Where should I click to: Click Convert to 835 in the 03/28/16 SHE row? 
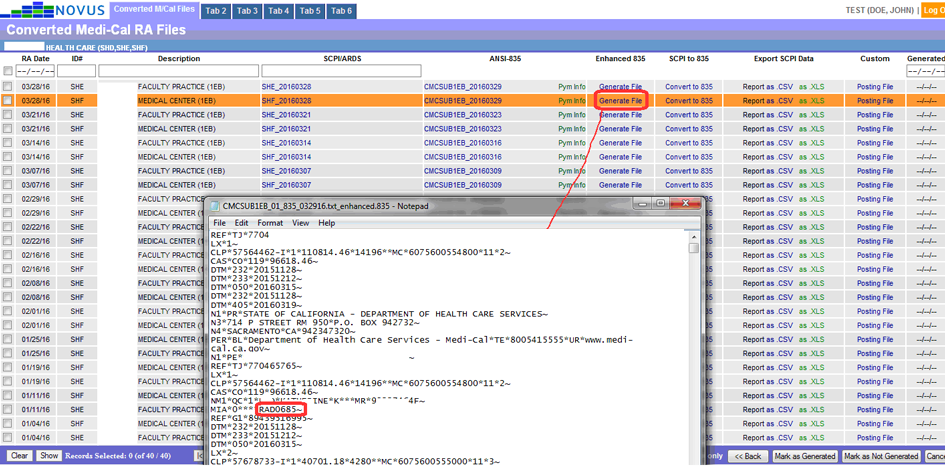pos(689,87)
